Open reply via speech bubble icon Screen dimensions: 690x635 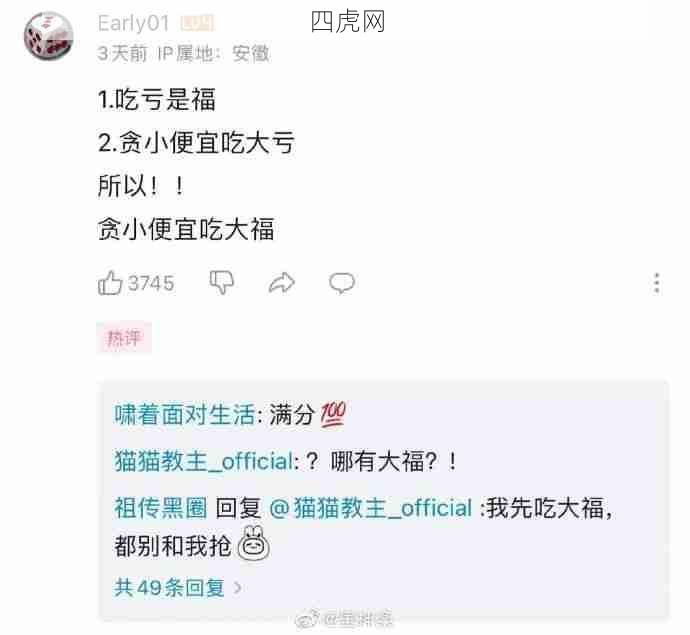coord(342,283)
